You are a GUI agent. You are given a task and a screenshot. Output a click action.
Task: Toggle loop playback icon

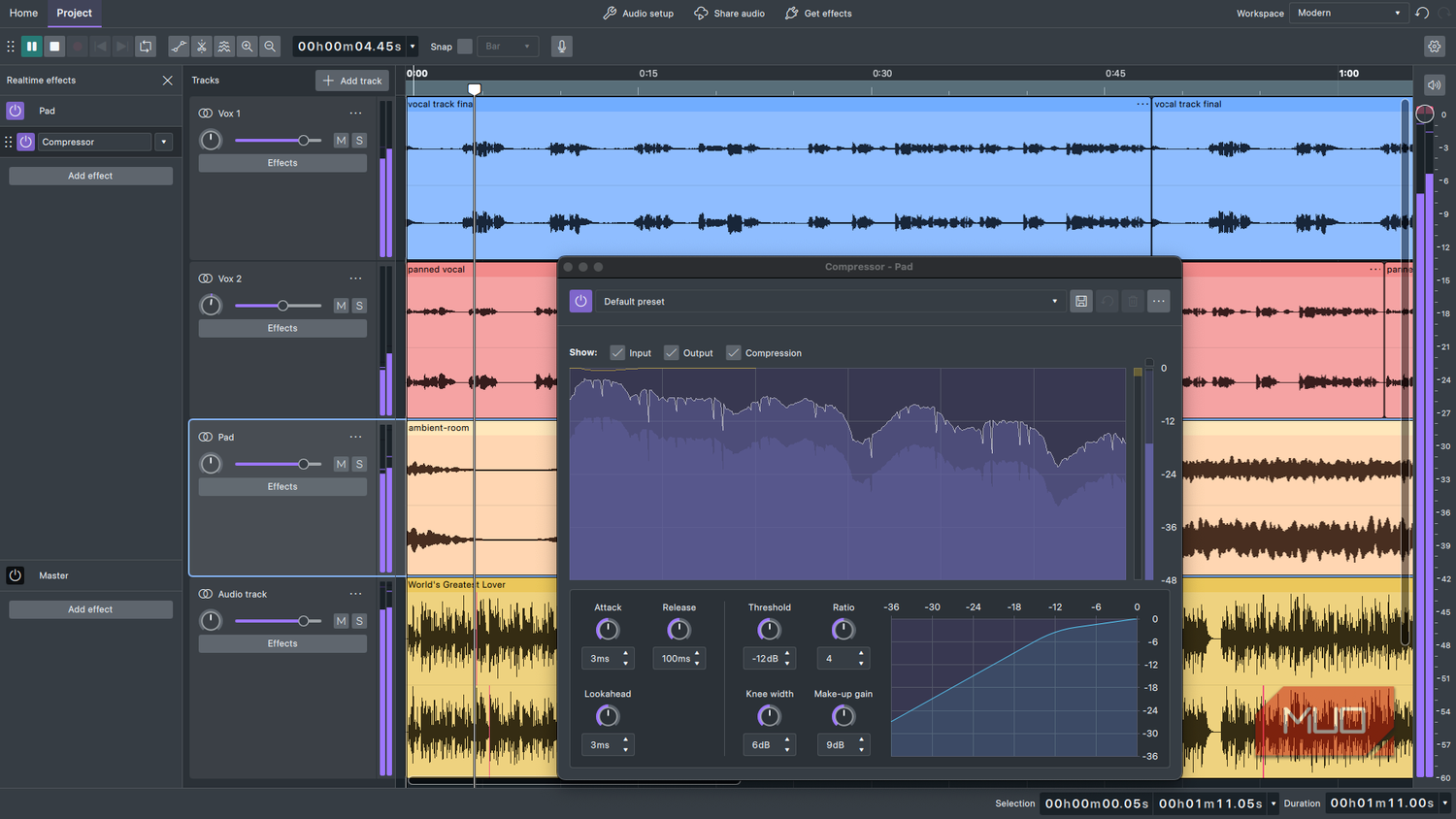(x=146, y=46)
